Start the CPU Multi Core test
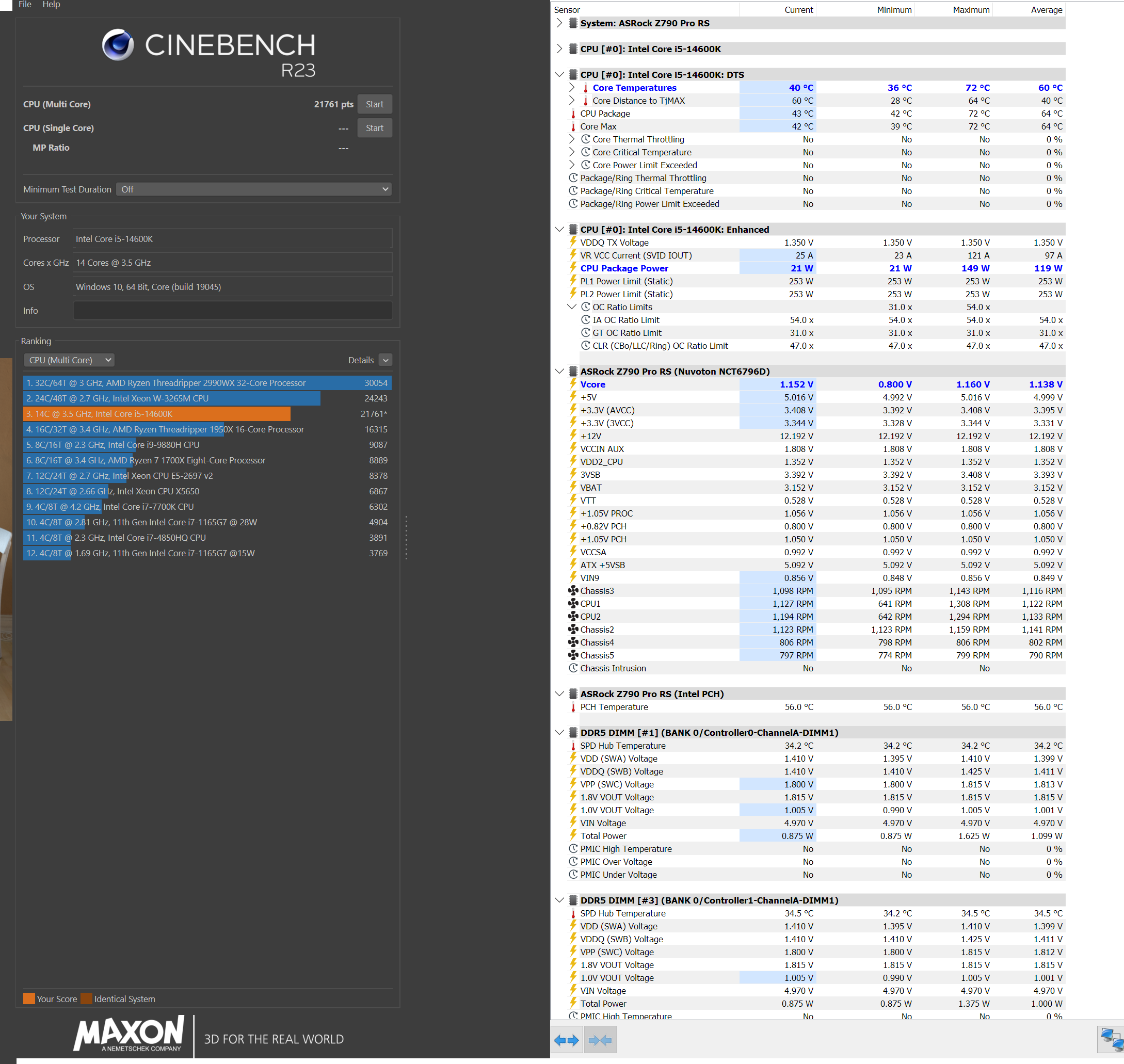This screenshot has width=1124, height=1064. tap(374, 104)
